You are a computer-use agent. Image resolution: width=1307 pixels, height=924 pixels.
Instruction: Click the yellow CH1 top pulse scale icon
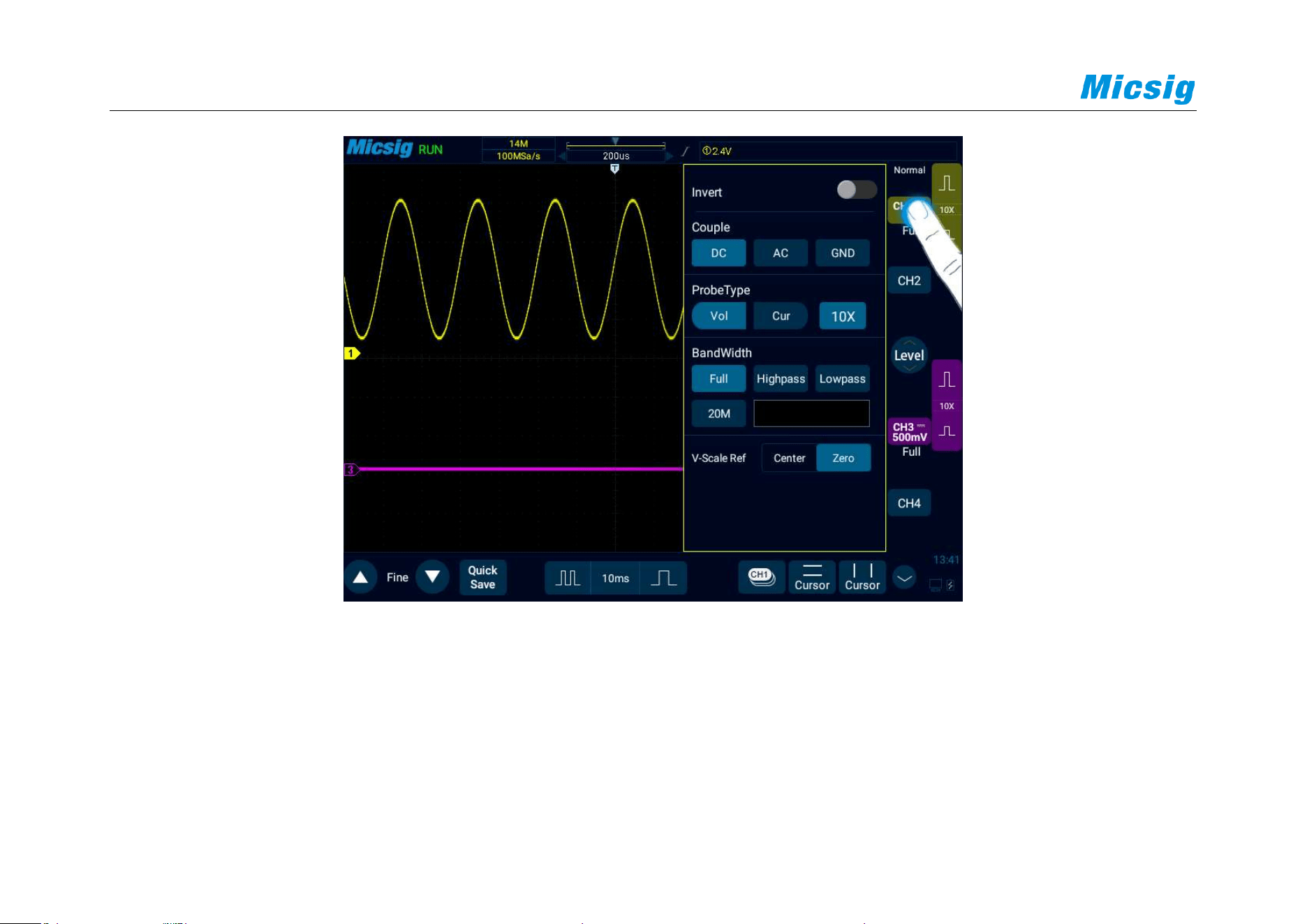coord(947,183)
